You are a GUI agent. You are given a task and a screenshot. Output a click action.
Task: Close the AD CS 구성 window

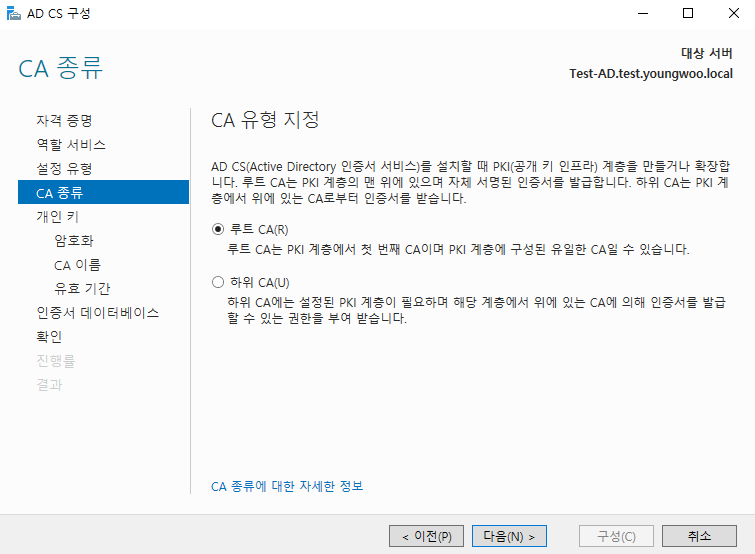tap(733, 13)
